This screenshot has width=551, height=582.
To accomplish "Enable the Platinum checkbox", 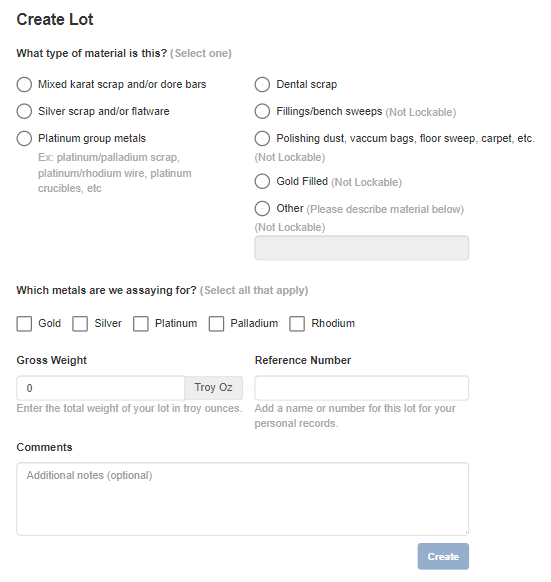I will pos(141,324).
